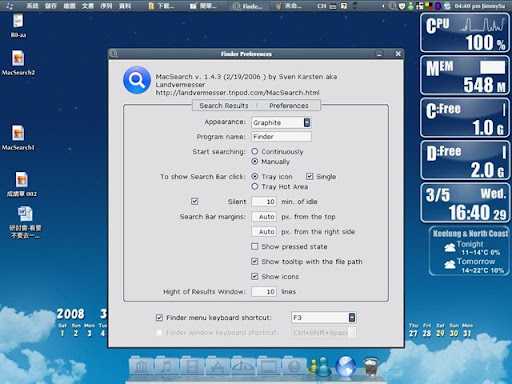Switch to the Finde... taskbar button
Viewport: 512px width, 384px height.
pos(248,6)
